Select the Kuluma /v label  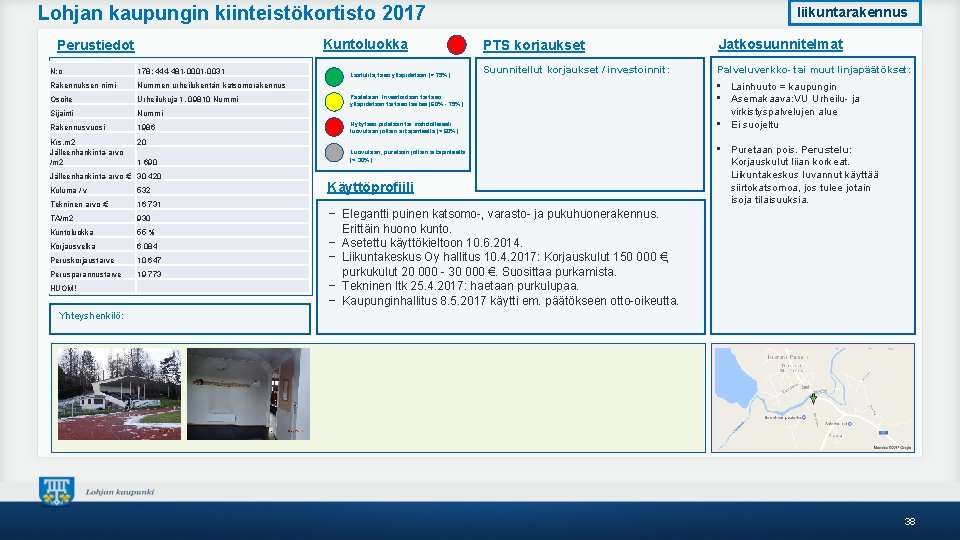point(69,190)
